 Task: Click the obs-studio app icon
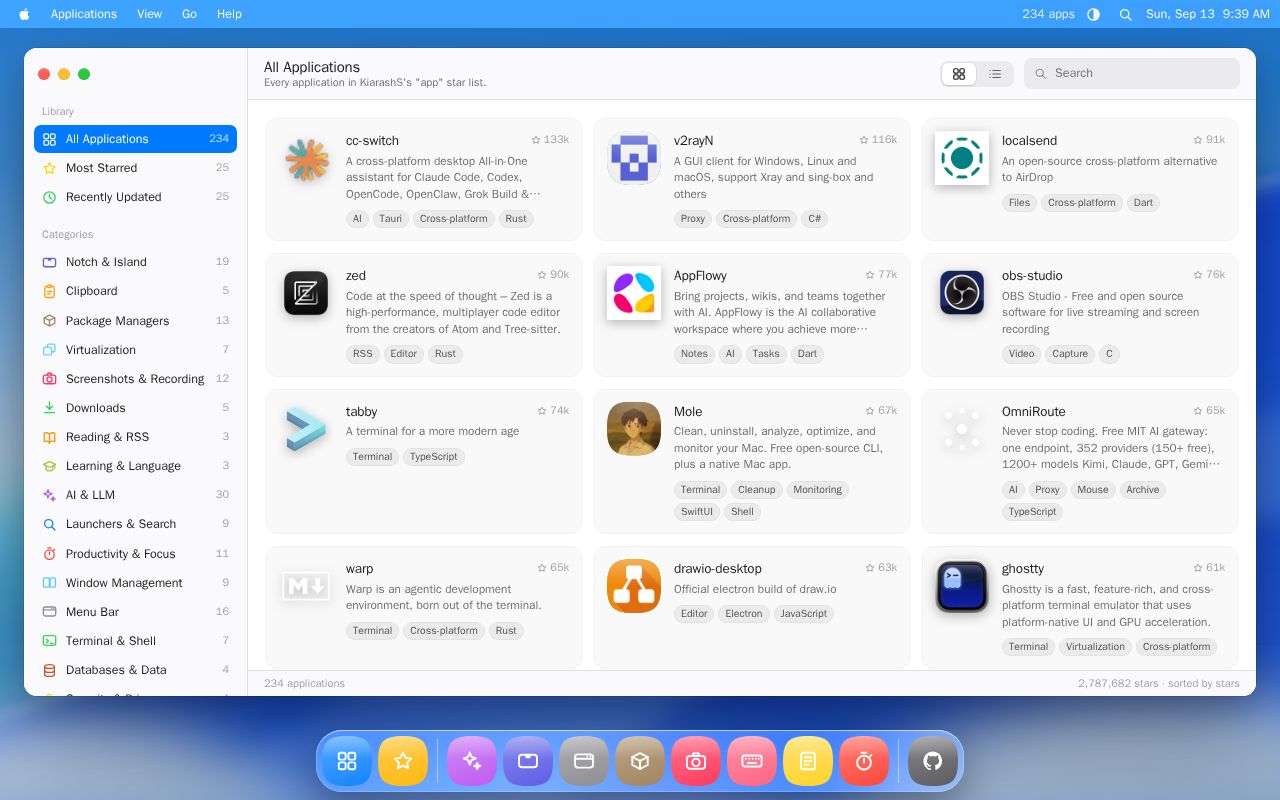pyautogui.click(x=962, y=293)
